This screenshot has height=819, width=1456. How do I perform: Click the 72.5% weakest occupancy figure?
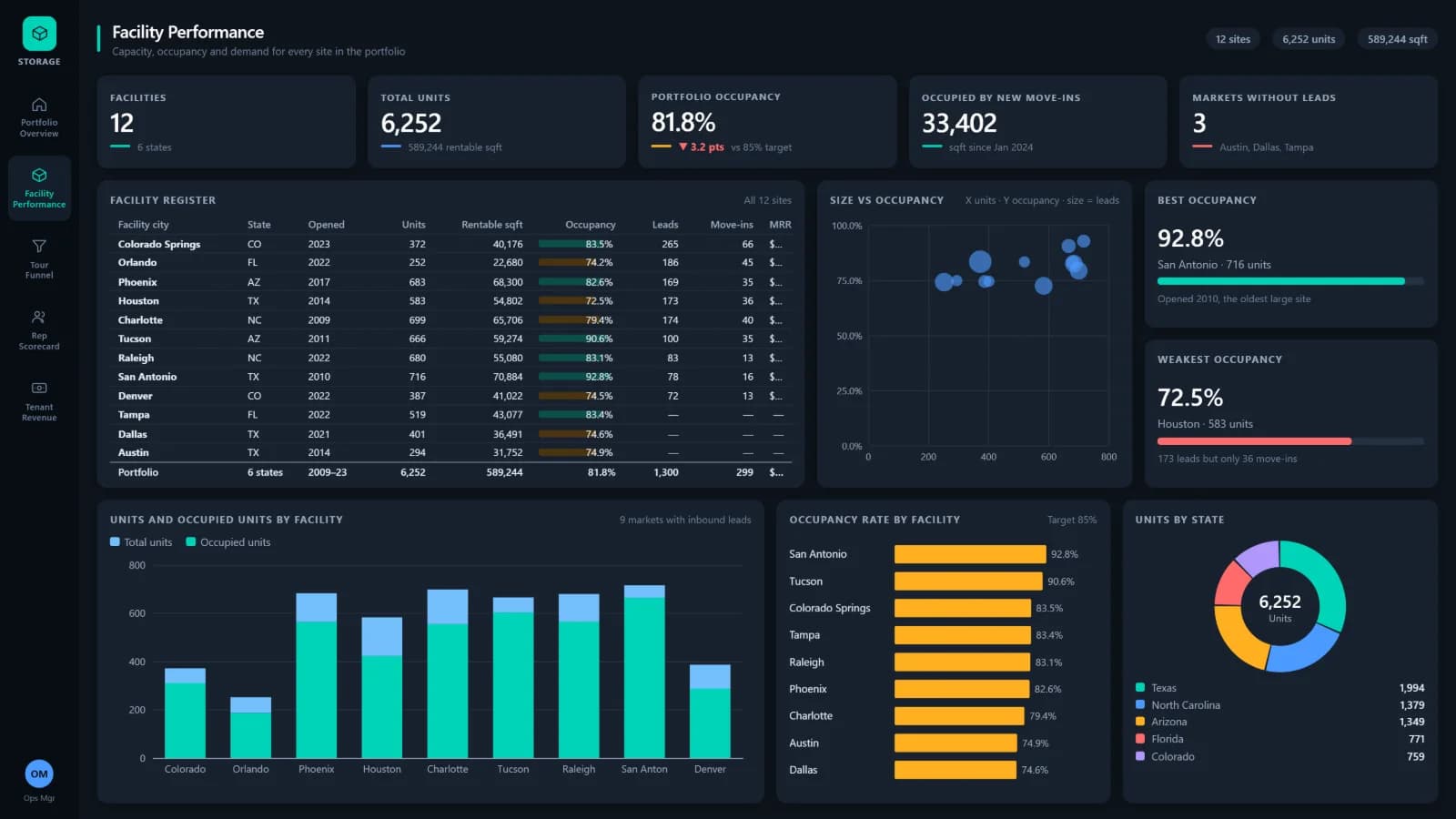click(x=1190, y=398)
